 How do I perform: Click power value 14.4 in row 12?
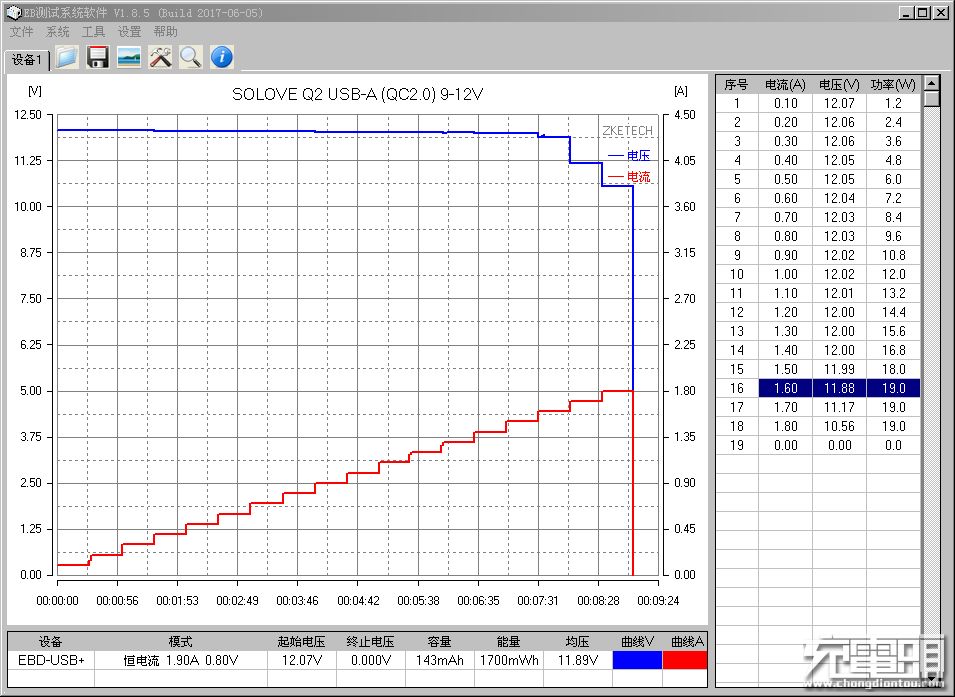pos(893,312)
